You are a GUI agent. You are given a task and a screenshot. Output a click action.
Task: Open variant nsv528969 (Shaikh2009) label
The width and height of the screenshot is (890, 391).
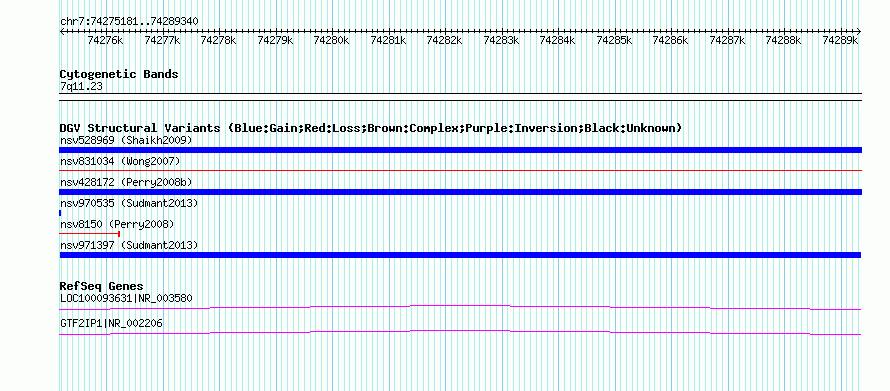point(126,140)
